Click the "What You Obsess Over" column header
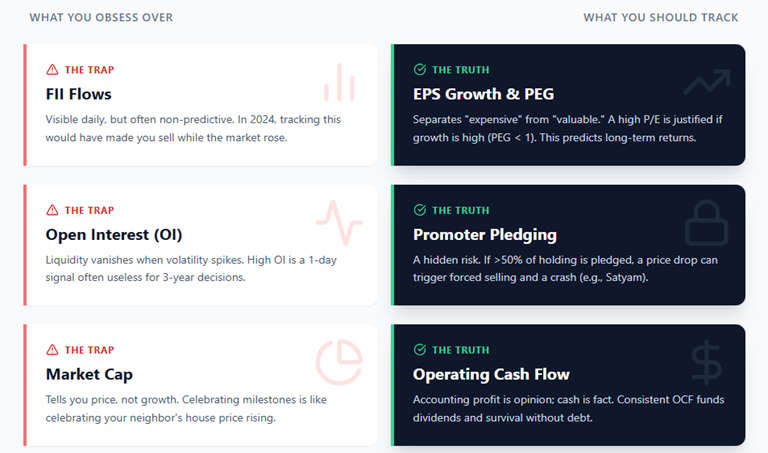Image resolution: width=768 pixels, height=453 pixels. click(101, 17)
